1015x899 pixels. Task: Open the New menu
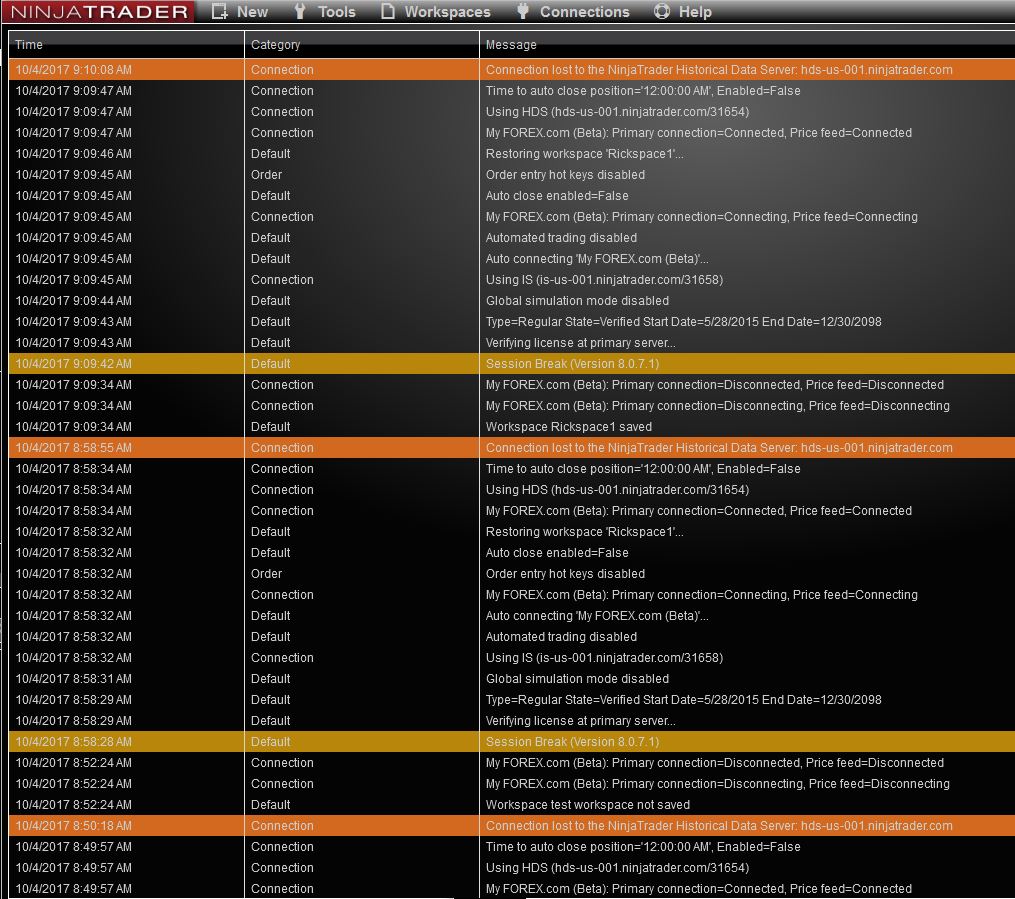(x=252, y=12)
